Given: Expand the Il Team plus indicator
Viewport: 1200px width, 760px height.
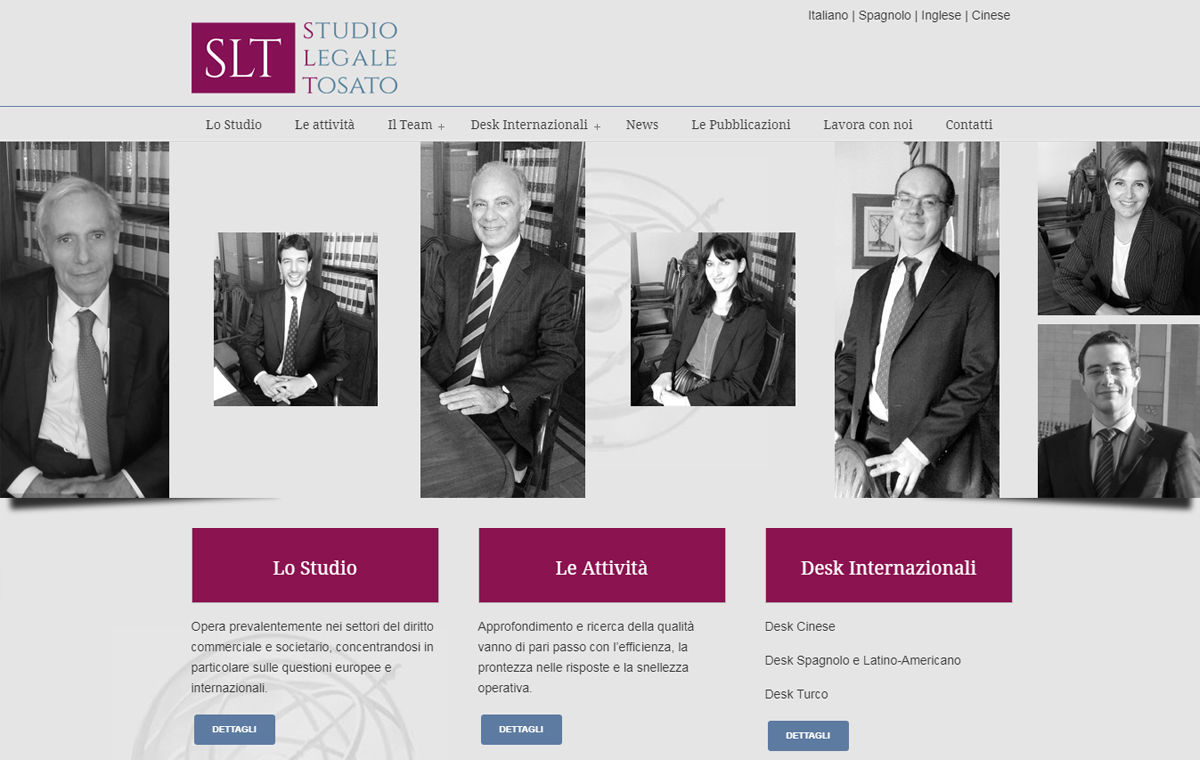Looking at the screenshot, I should [441, 127].
